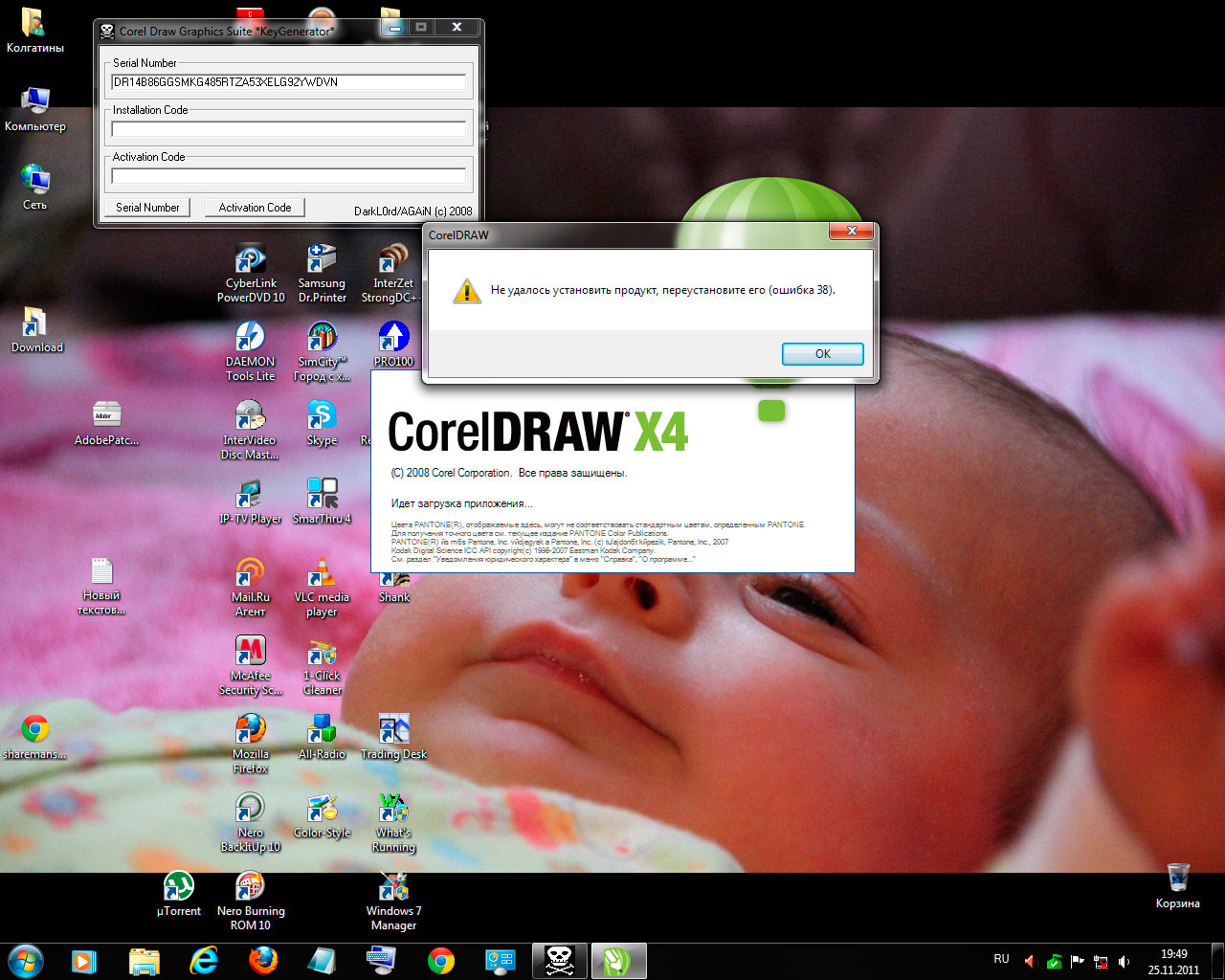Click the RU language indicator
1225x980 pixels.
(x=1001, y=959)
